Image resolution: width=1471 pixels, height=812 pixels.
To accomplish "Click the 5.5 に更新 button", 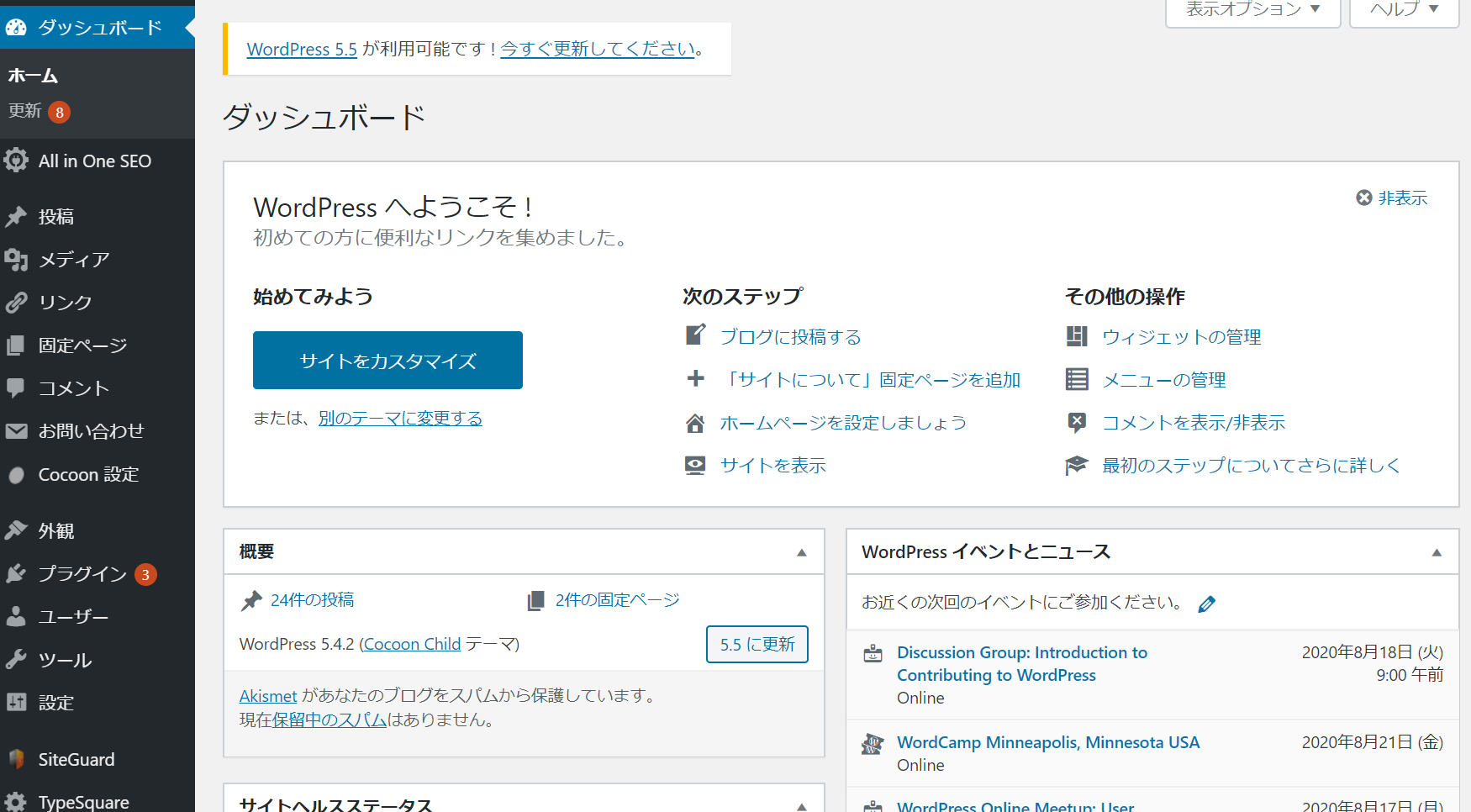I will (757, 644).
